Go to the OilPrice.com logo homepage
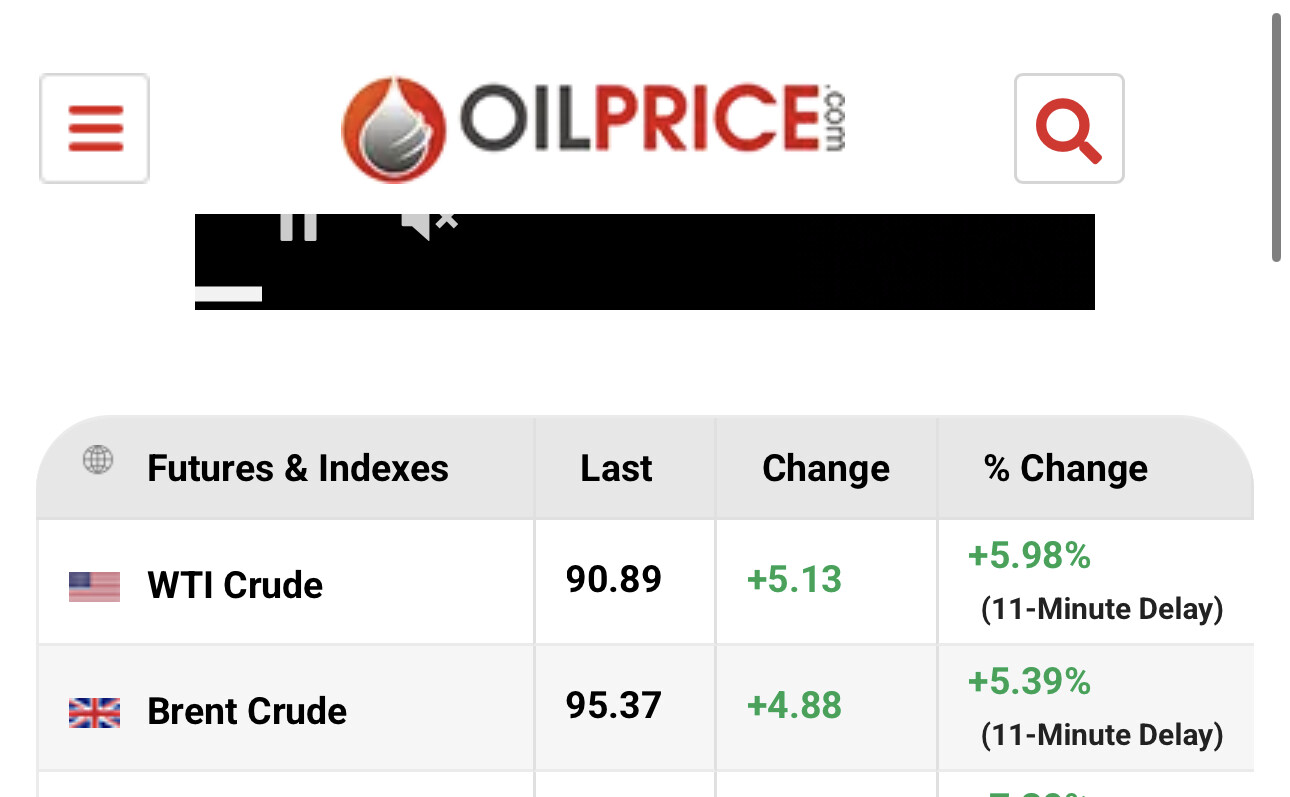Screen dimensions: 1290x797 click(594, 128)
